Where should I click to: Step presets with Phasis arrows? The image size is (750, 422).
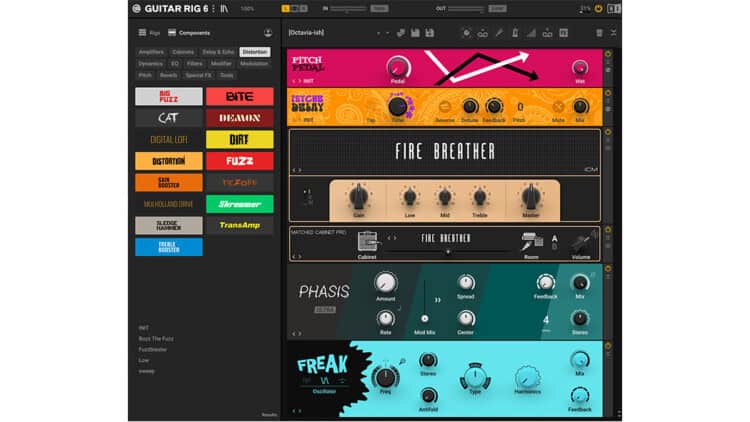point(297,333)
